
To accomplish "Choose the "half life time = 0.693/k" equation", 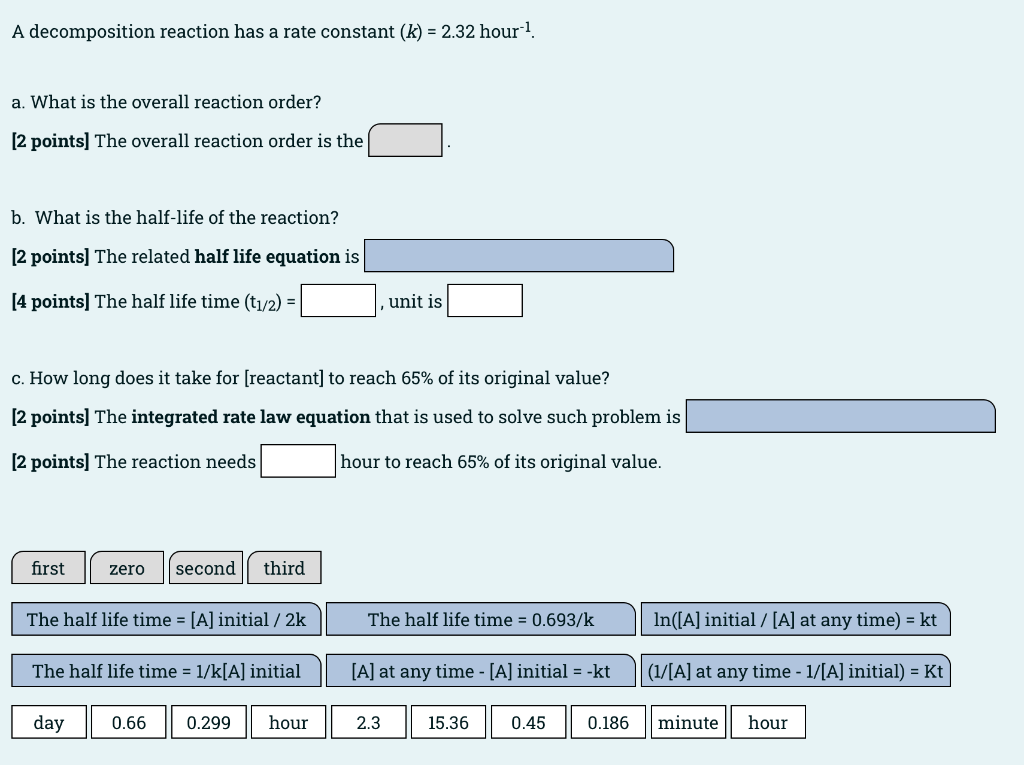I will [481, 620].
